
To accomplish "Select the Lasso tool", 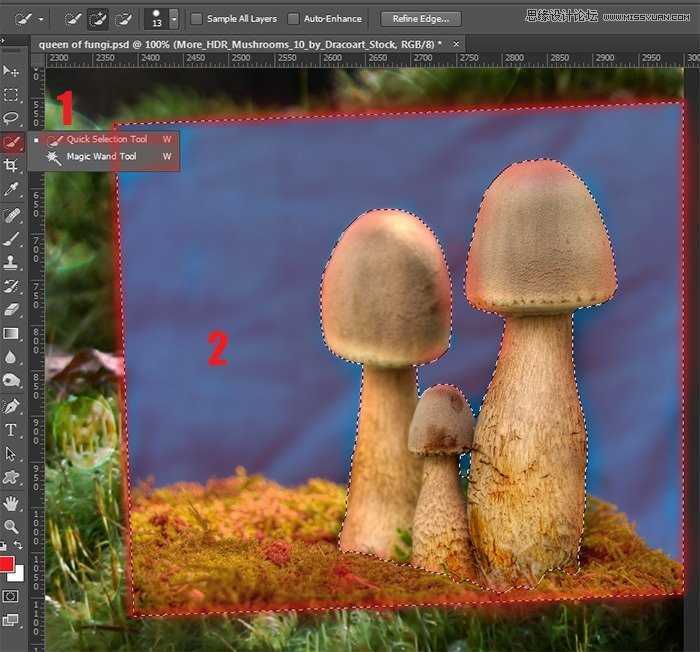I will (11, 118).
